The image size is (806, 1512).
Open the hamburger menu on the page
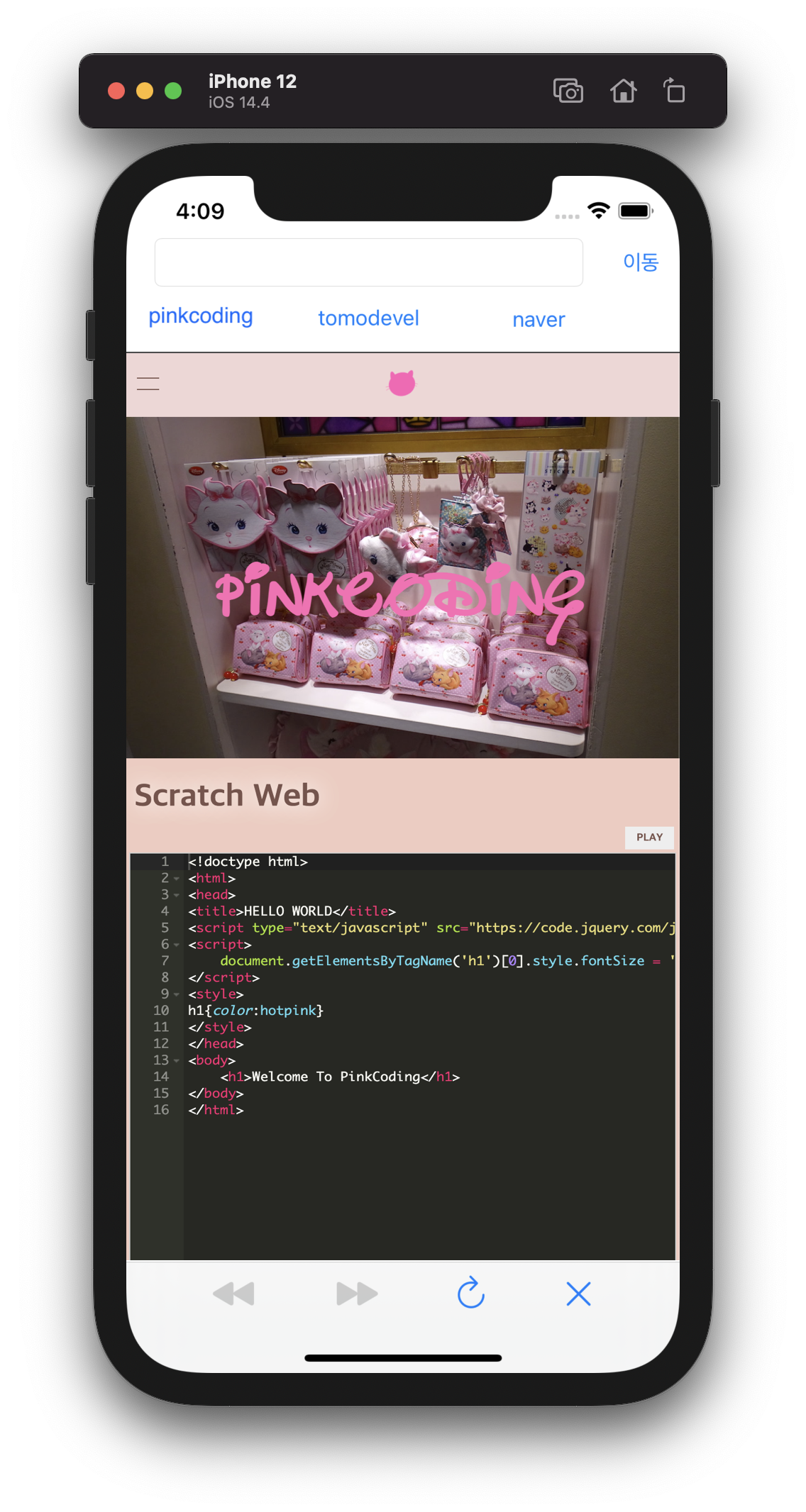pos(148,384)
